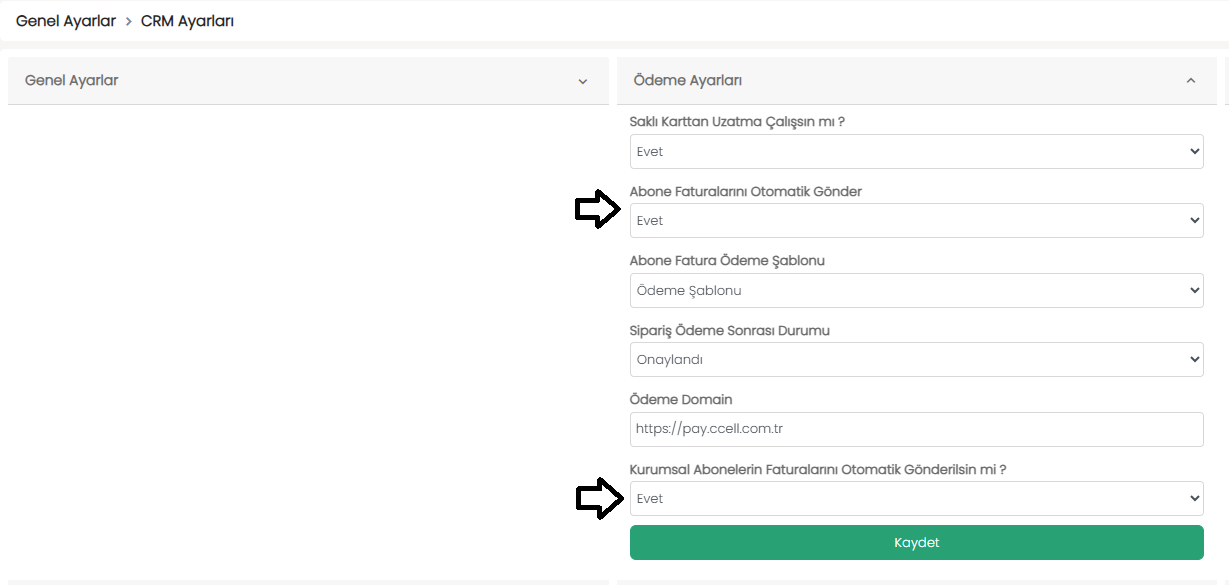Collapse the Ödeme Ayarları panel chevron
This screenshot has width=1229, height=585.
click(1191, 81)
